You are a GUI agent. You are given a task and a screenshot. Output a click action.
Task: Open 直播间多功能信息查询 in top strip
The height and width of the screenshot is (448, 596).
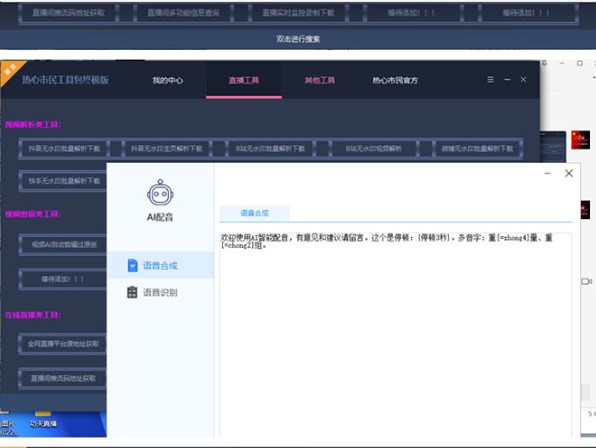click(183, 13)
